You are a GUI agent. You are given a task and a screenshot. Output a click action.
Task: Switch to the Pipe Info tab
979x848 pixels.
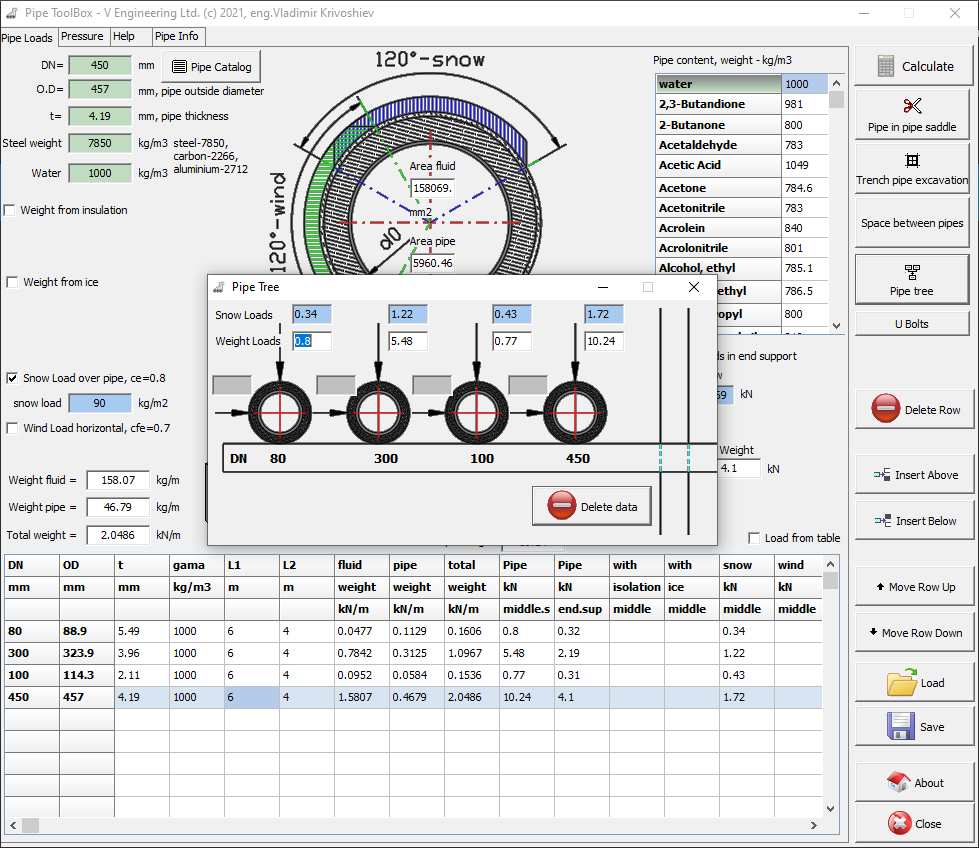177,36
